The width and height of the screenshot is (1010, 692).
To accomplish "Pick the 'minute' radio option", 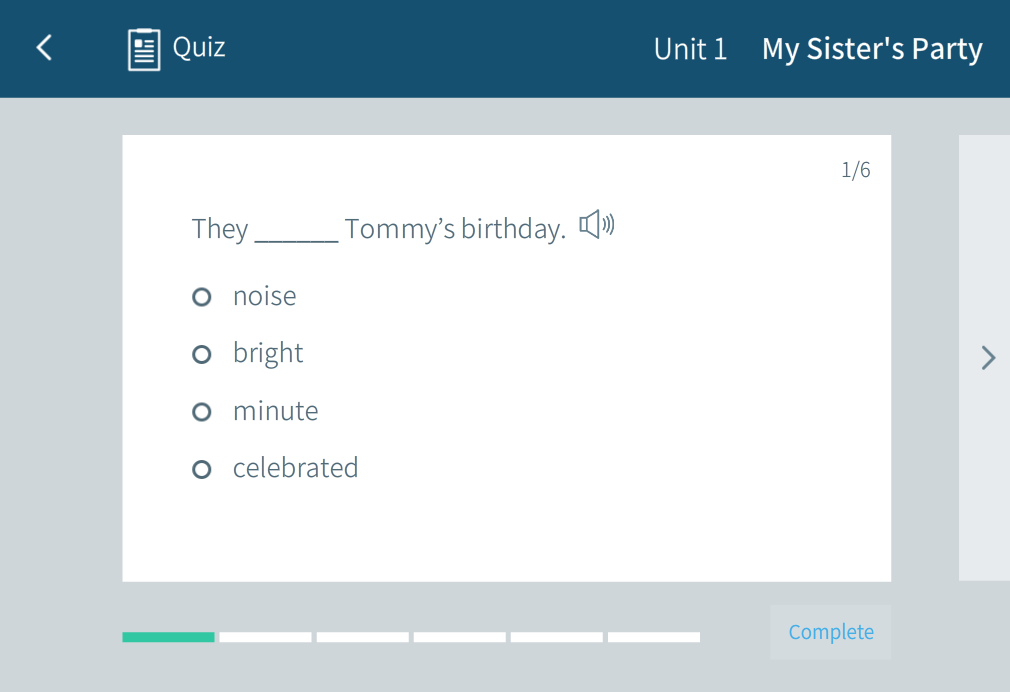I will 202,412.
